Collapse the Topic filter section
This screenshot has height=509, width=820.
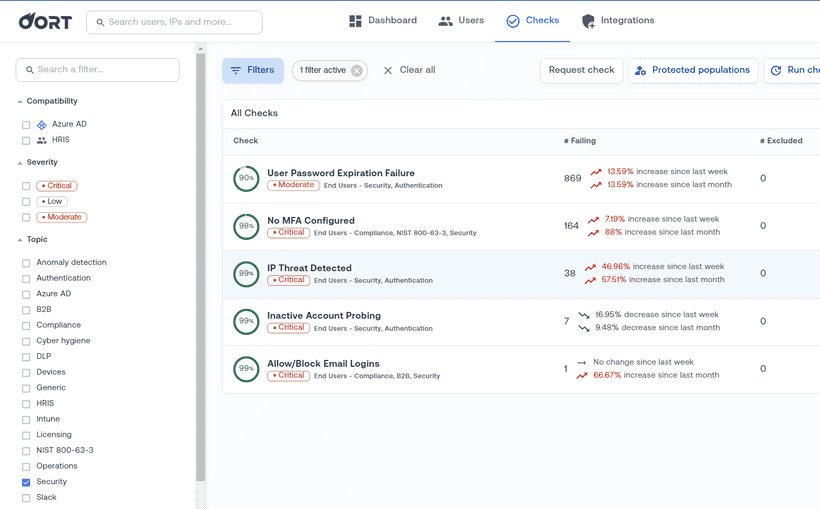(19, 240)
